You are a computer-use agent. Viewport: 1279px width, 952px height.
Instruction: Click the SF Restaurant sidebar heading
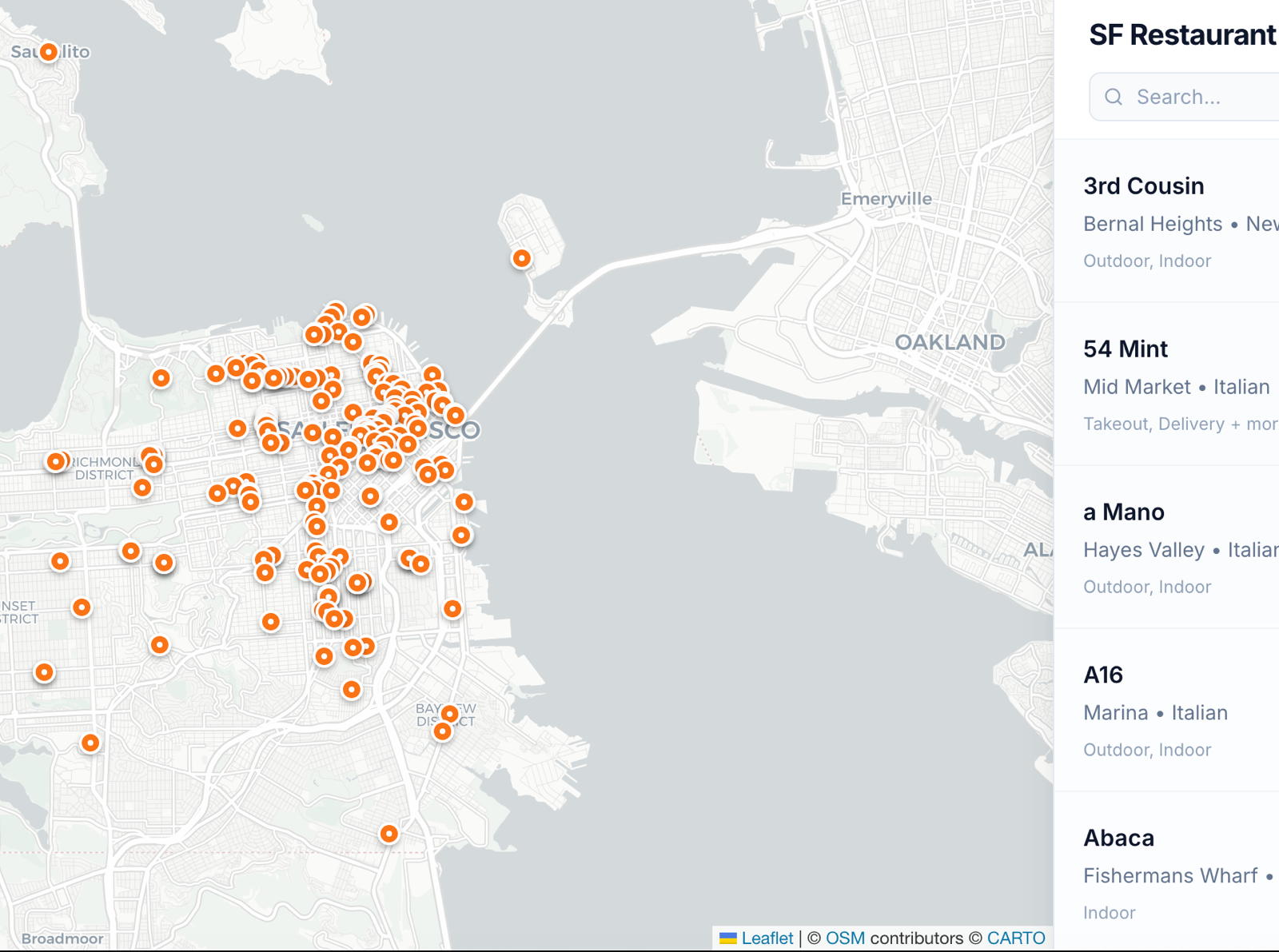(1181, 35)
